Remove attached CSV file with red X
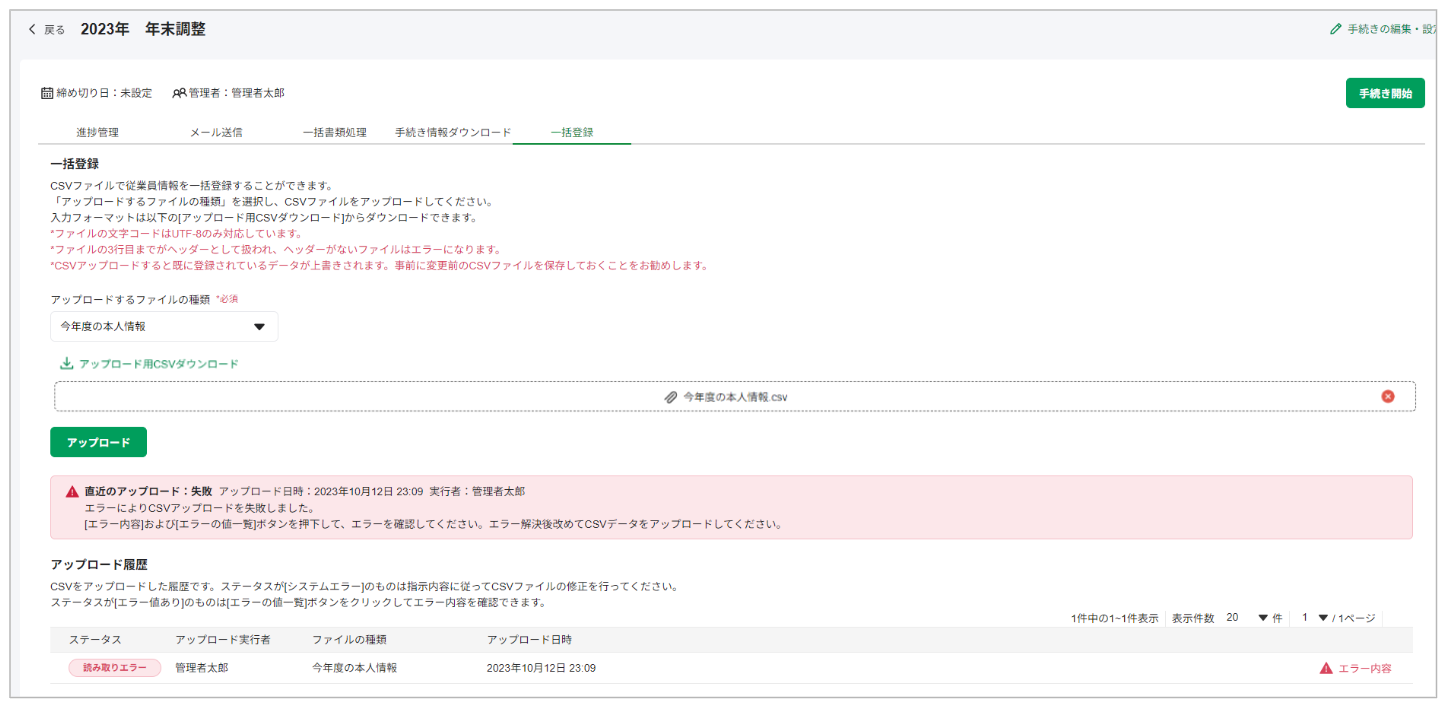This screenshot has width=1447, height=707. 1387,396
